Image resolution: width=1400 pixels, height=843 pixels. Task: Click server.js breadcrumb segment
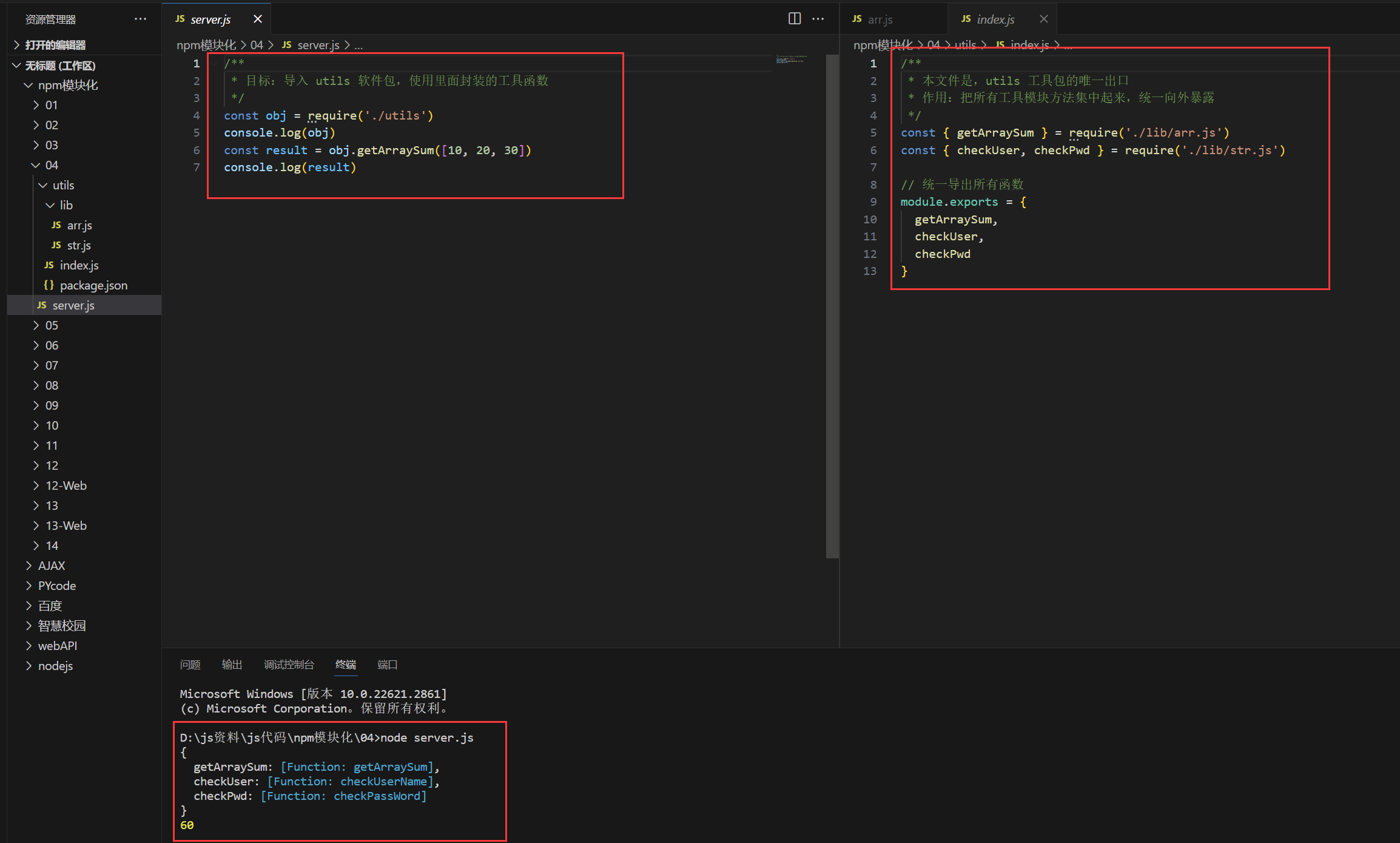311,45
